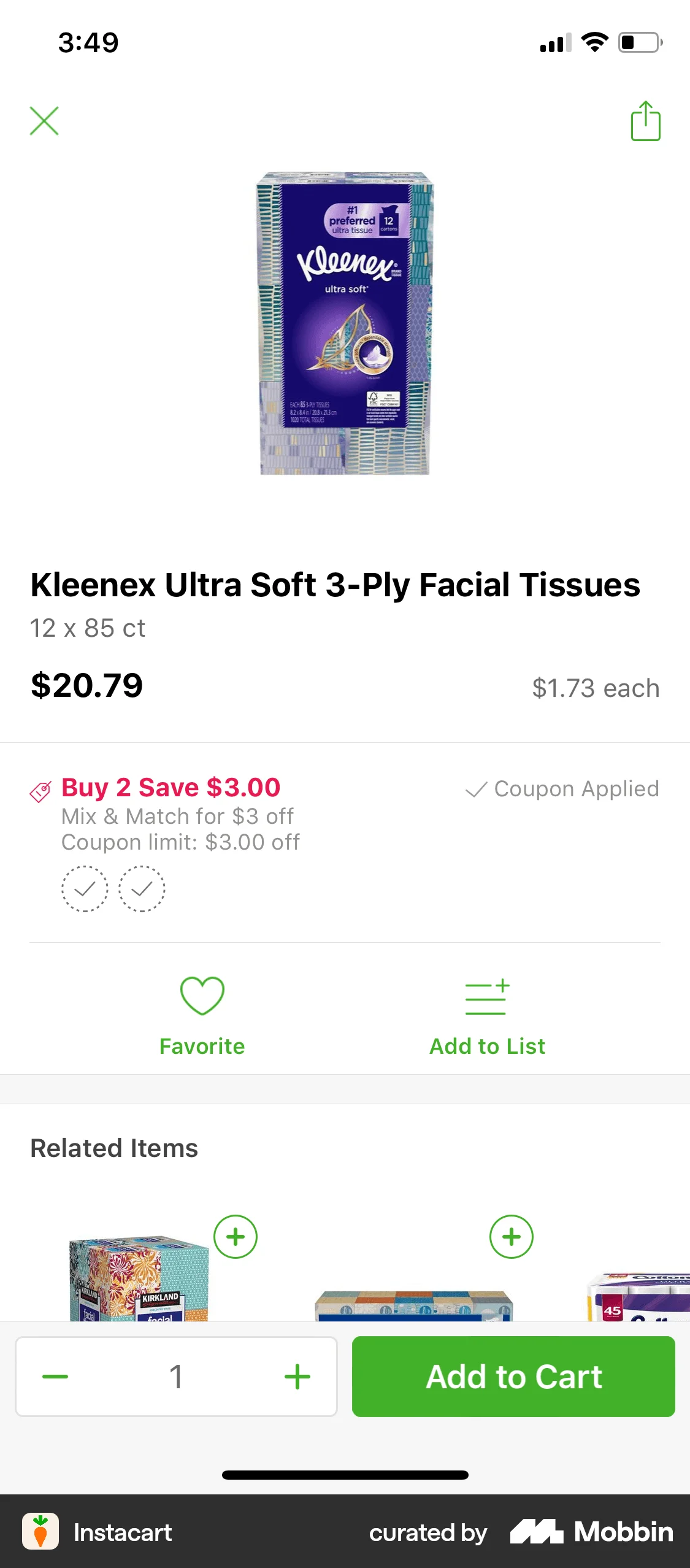Open the Kirkland facial tissue related item
This screenshot has height=1568, width=690.
pos(139,1279)
